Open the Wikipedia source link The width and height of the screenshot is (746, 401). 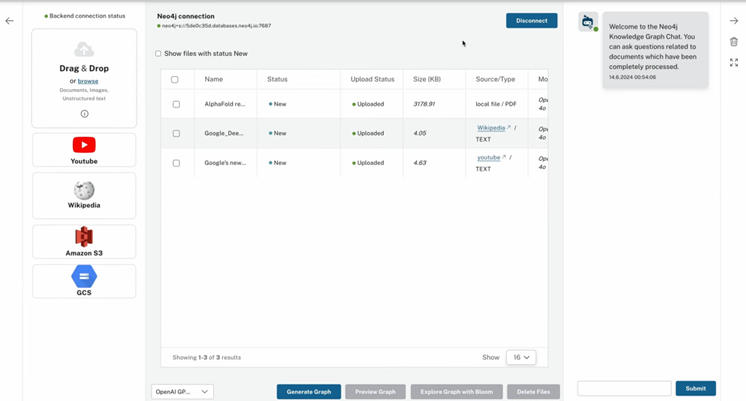tap(491, 128)
